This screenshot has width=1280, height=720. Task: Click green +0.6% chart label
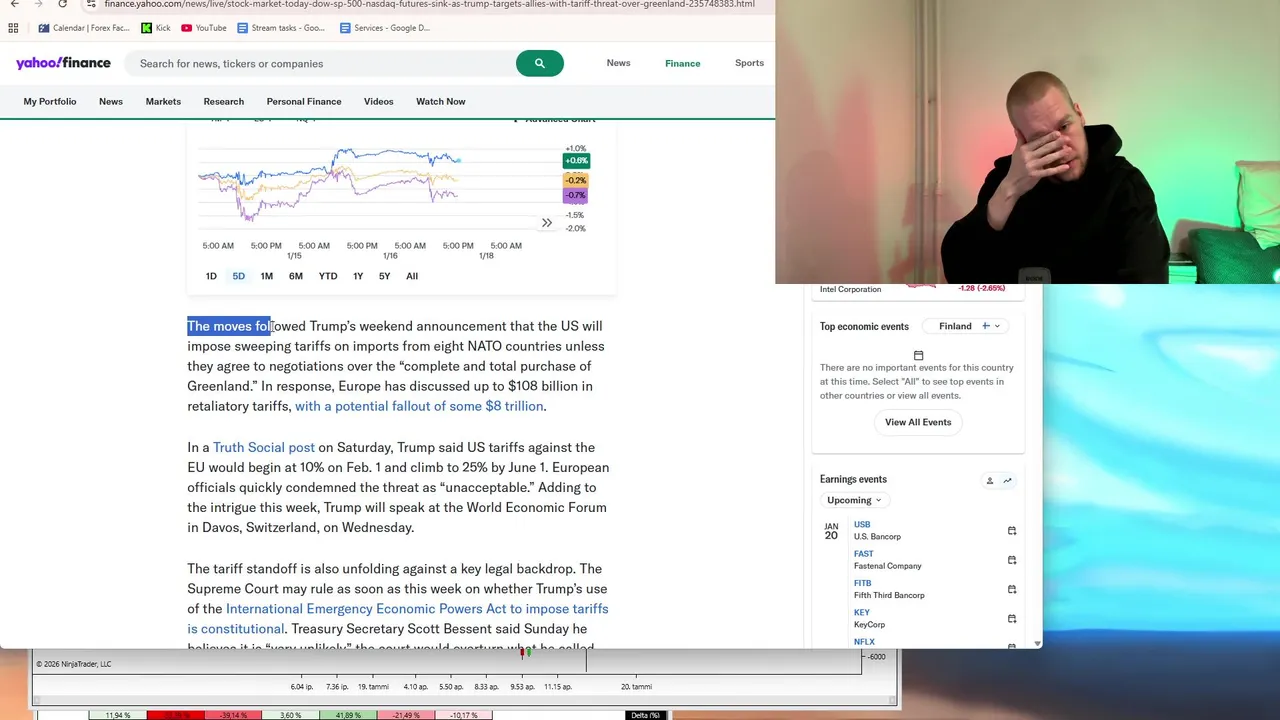[576, 160]
